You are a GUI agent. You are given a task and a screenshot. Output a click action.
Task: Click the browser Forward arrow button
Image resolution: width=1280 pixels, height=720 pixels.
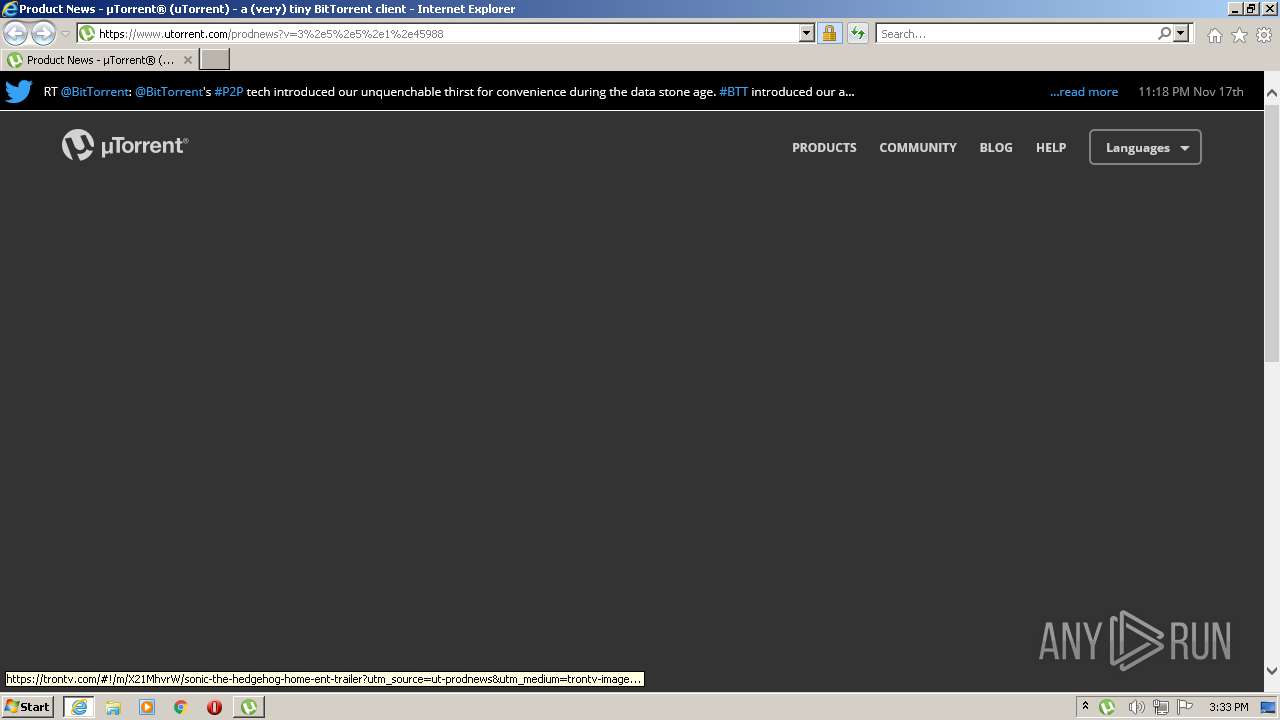click(x=43, y=33)
